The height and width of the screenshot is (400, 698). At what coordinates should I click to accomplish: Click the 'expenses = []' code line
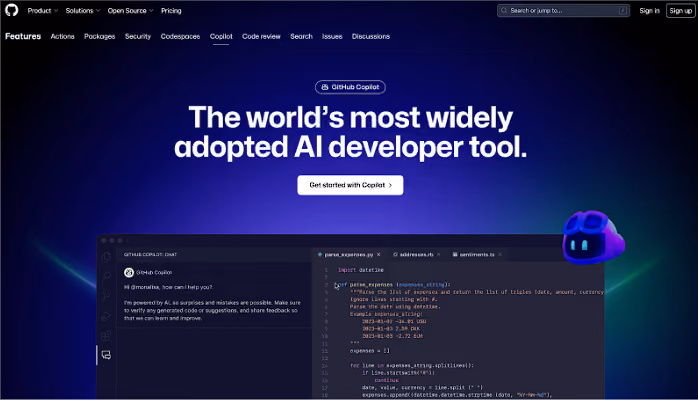pos(370,351)
